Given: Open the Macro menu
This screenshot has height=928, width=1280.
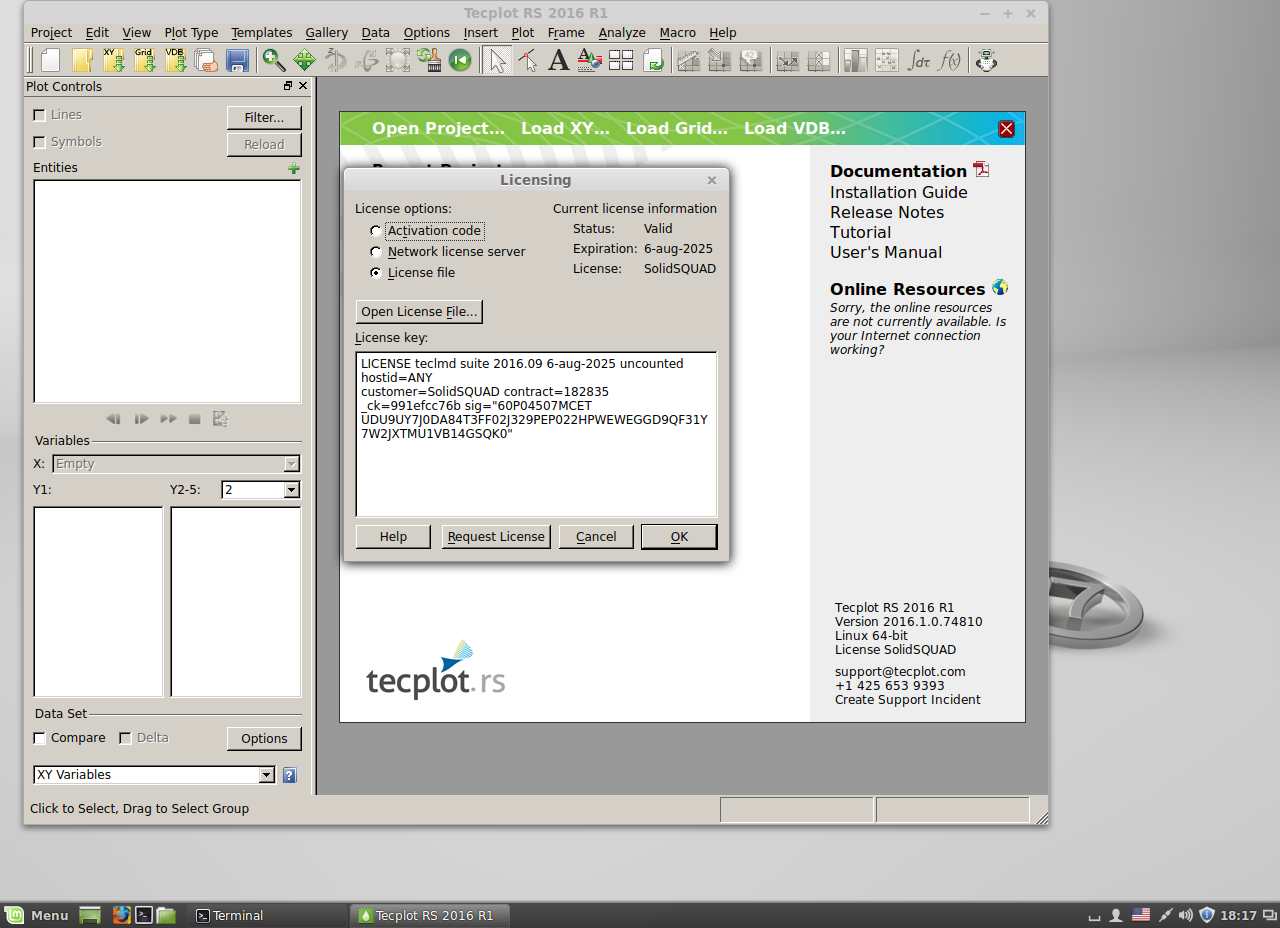Looking at the screenshot, I should [678, 32].
